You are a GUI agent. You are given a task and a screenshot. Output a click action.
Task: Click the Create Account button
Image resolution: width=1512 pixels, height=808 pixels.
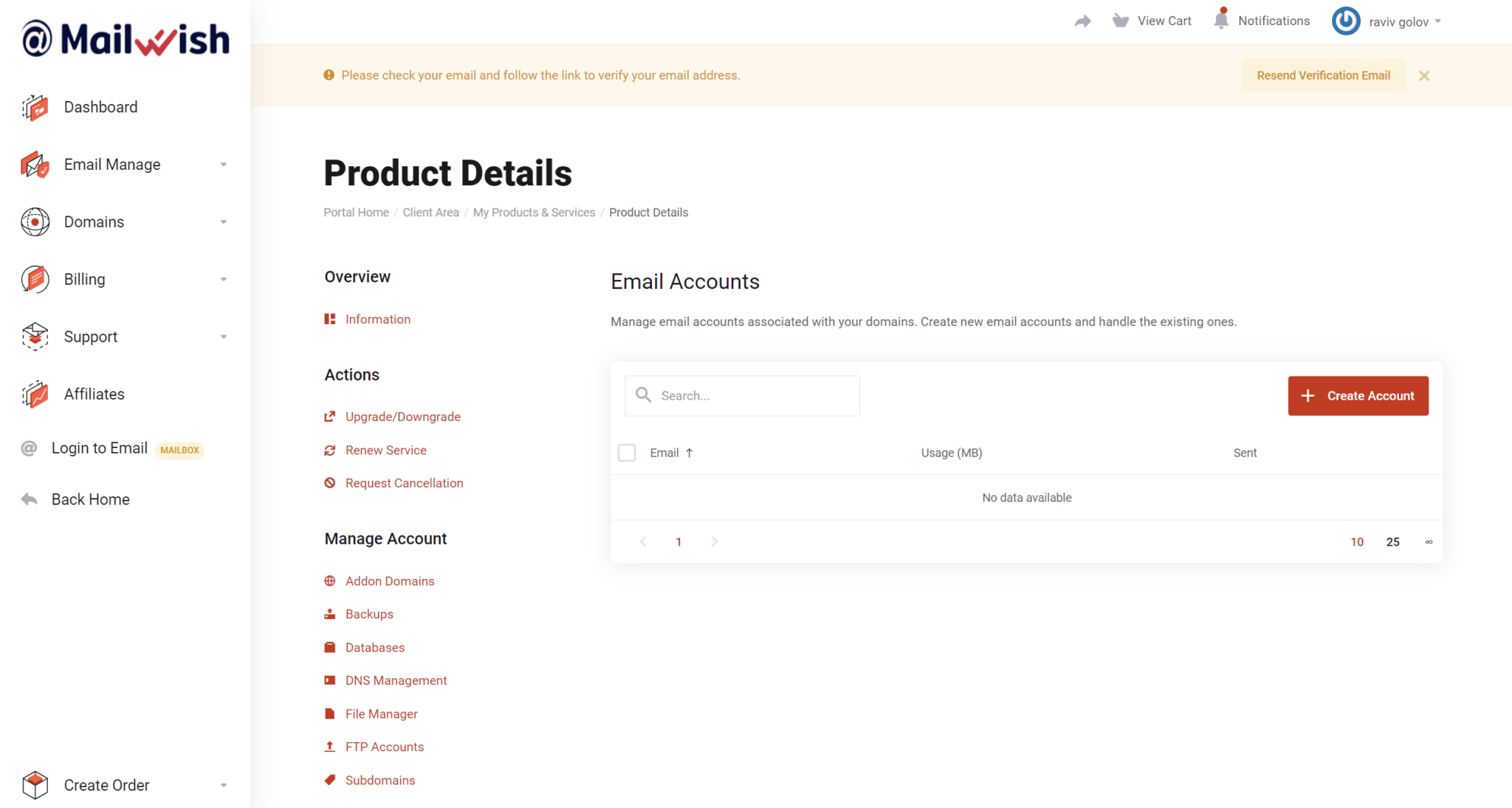pos(1358,395)
